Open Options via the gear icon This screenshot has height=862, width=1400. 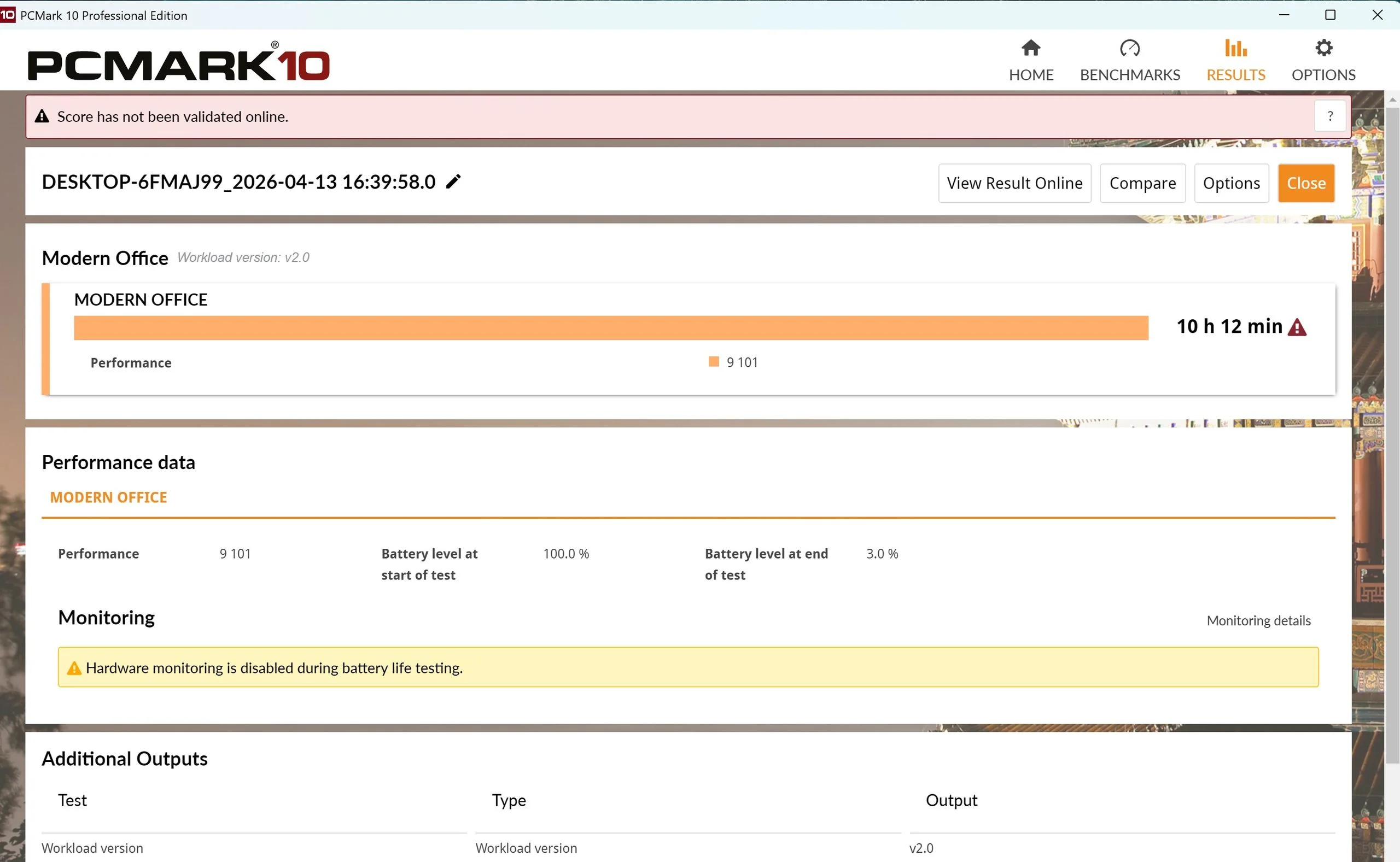point(1323,48)
